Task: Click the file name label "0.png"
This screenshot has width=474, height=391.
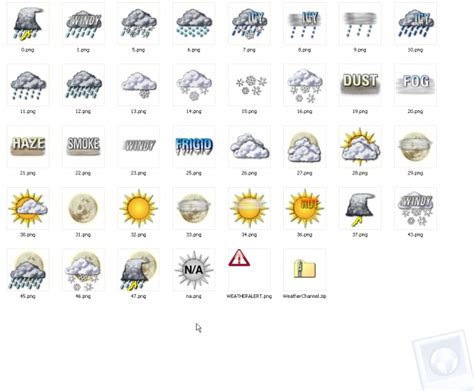Action: coord(28,50)
